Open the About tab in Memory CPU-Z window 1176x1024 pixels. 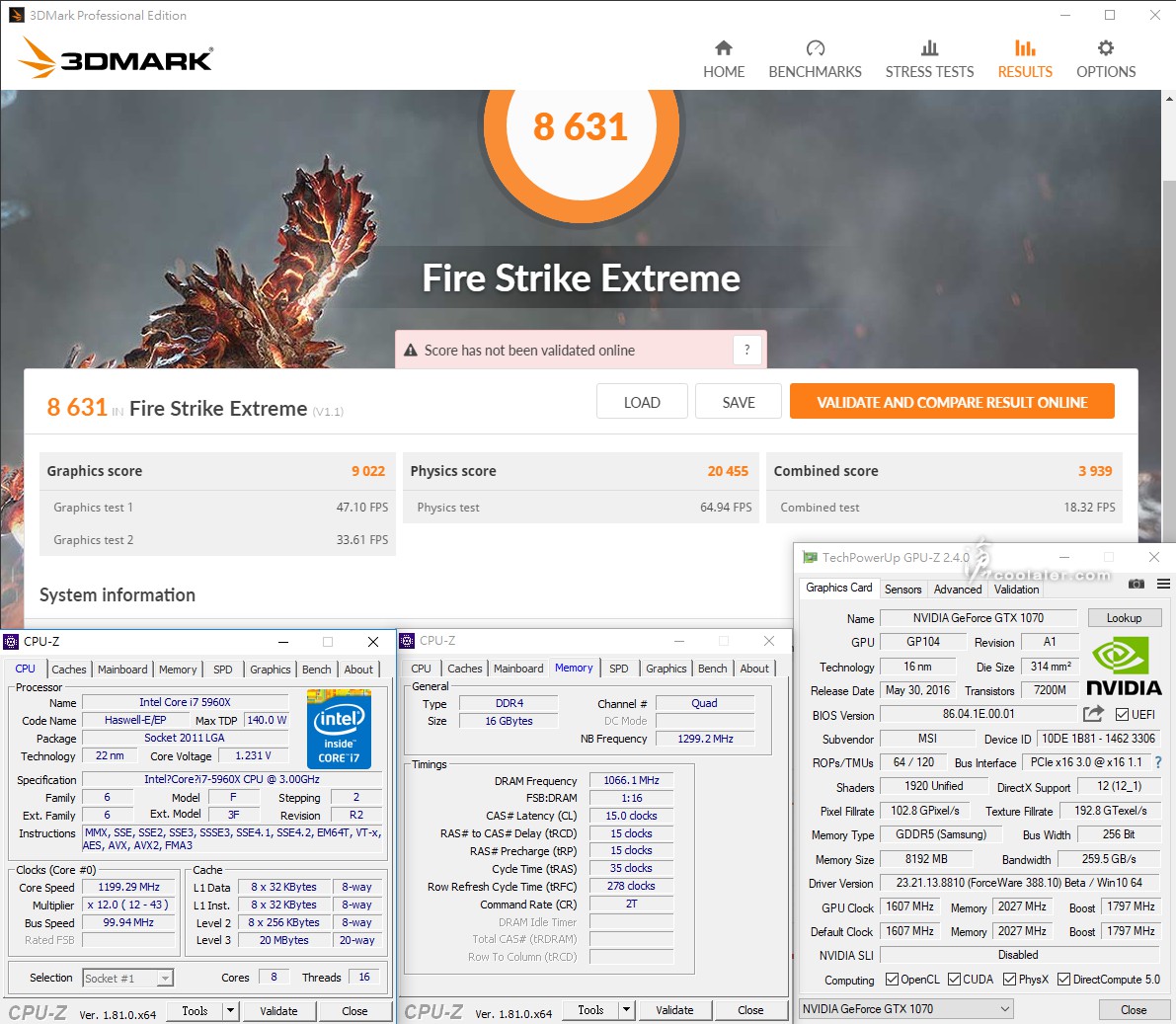pyautogui.click(x=754, y=669)
